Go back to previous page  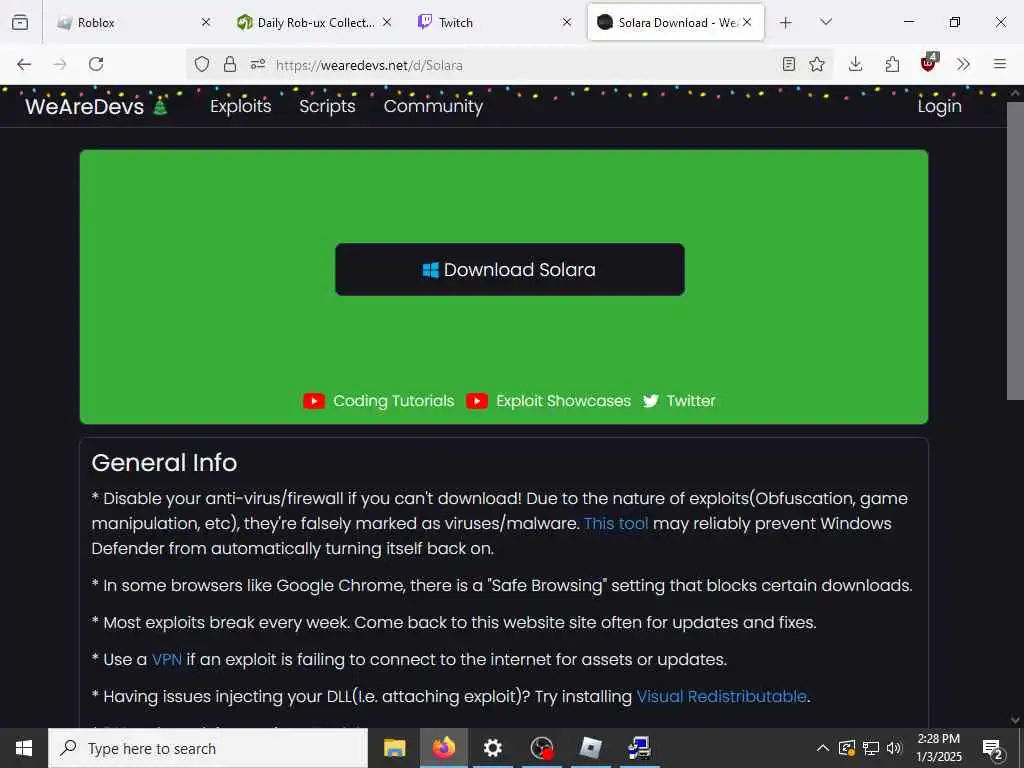point(24,64)
